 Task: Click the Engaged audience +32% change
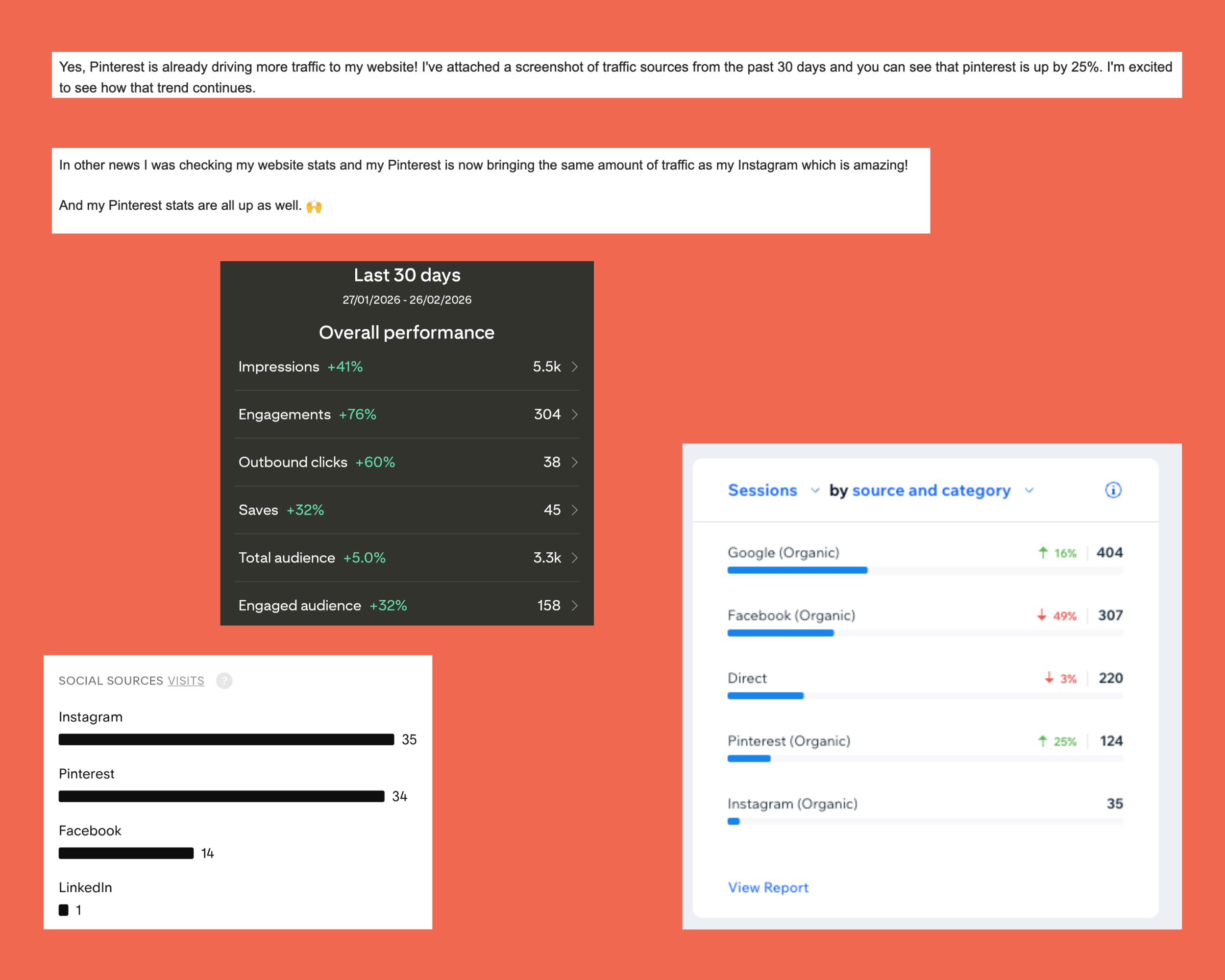tap(388, 605)
